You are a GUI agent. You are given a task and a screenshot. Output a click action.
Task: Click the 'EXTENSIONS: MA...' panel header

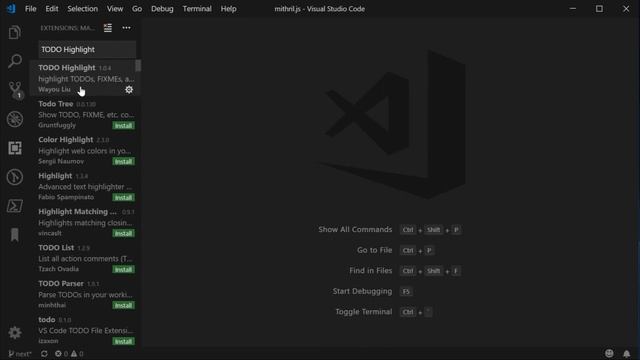click(x=67, y=28)
